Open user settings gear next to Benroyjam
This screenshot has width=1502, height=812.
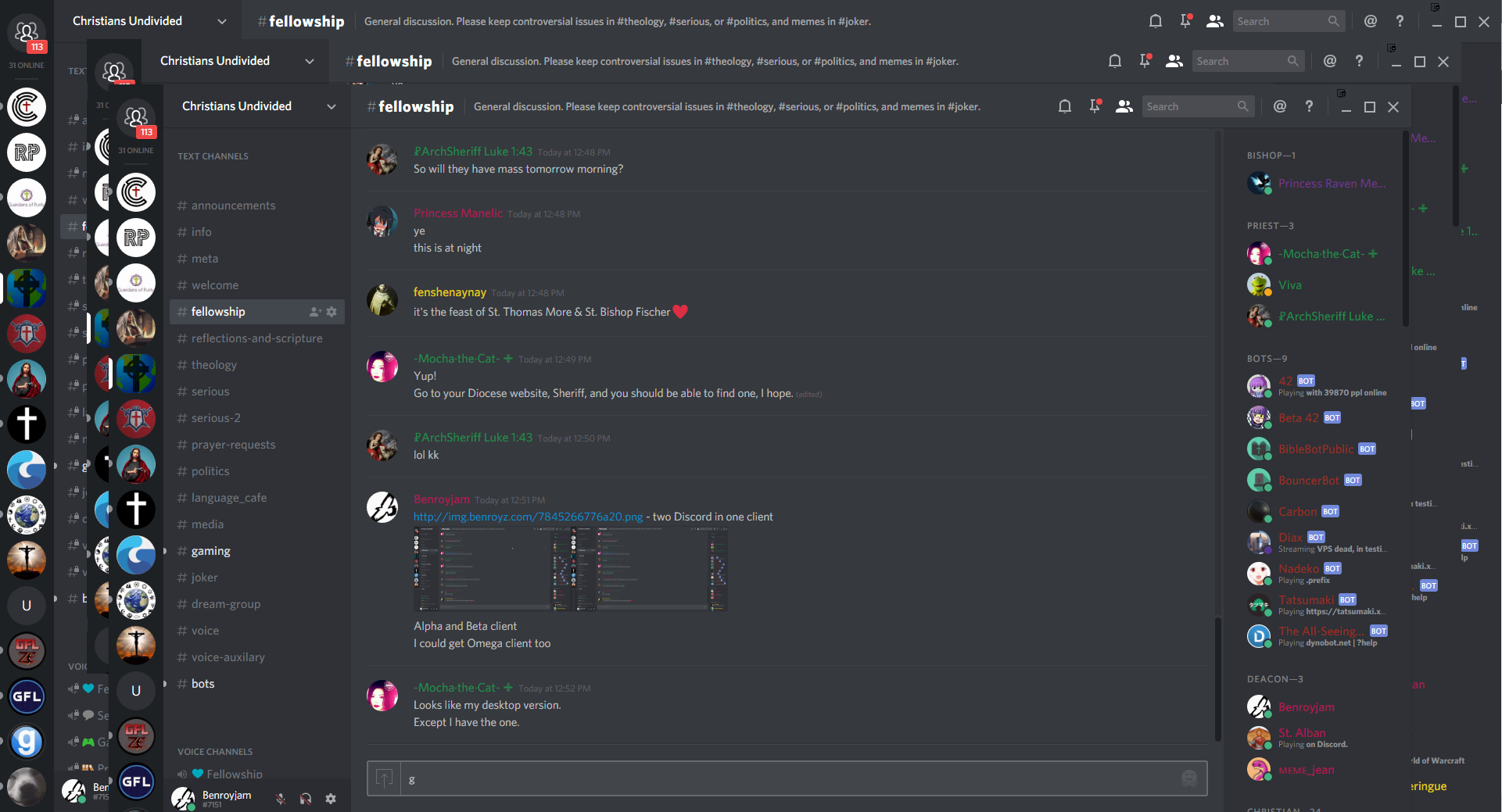[331, 799]
